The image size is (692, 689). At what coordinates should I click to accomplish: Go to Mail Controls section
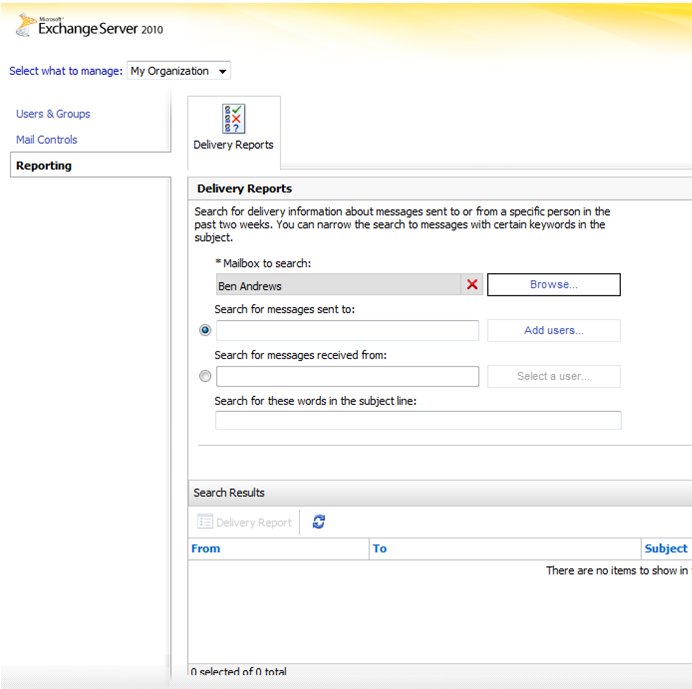click(x=47, y=140)
